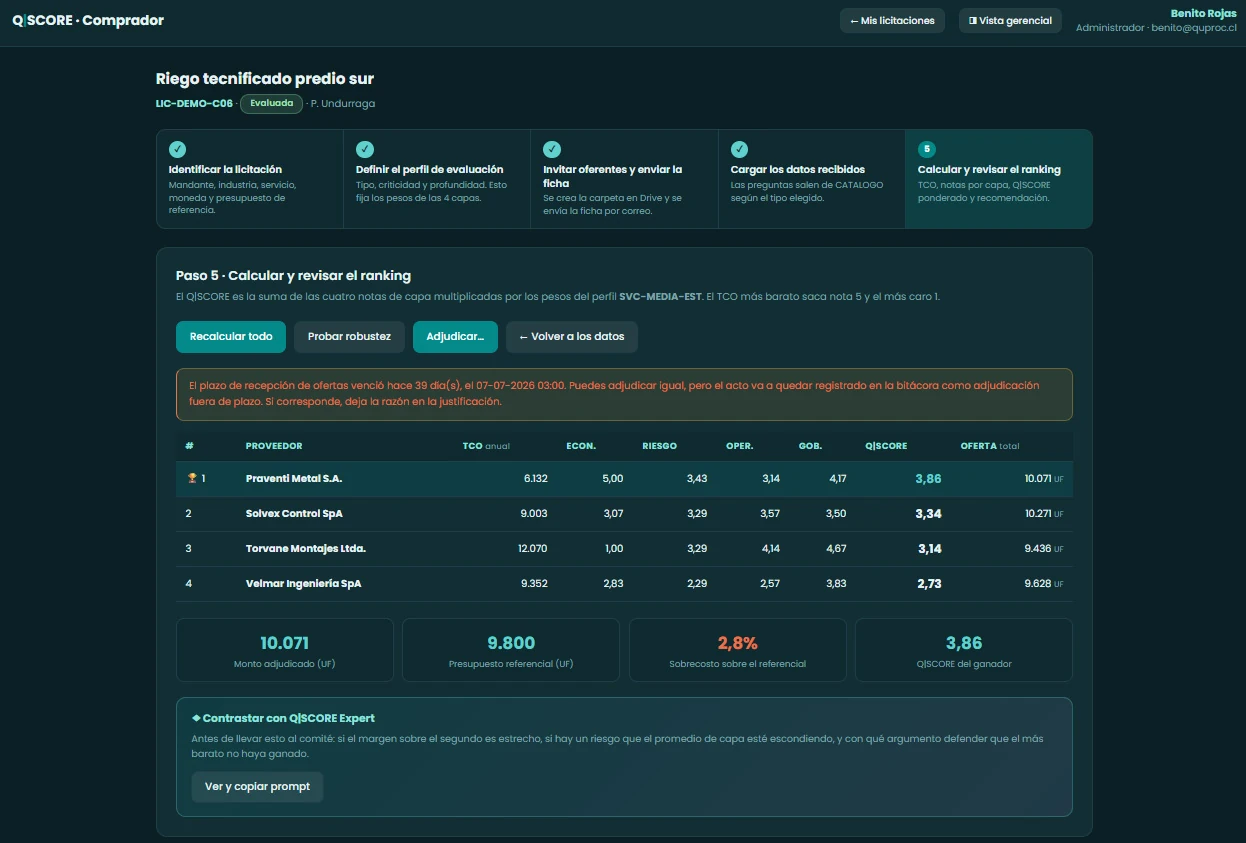The width and height of the screenshot is (1246, 843).
Task: Click the Monto adjudicado 10.071 card
Action: pyautogui.click(x=285, y=650)
